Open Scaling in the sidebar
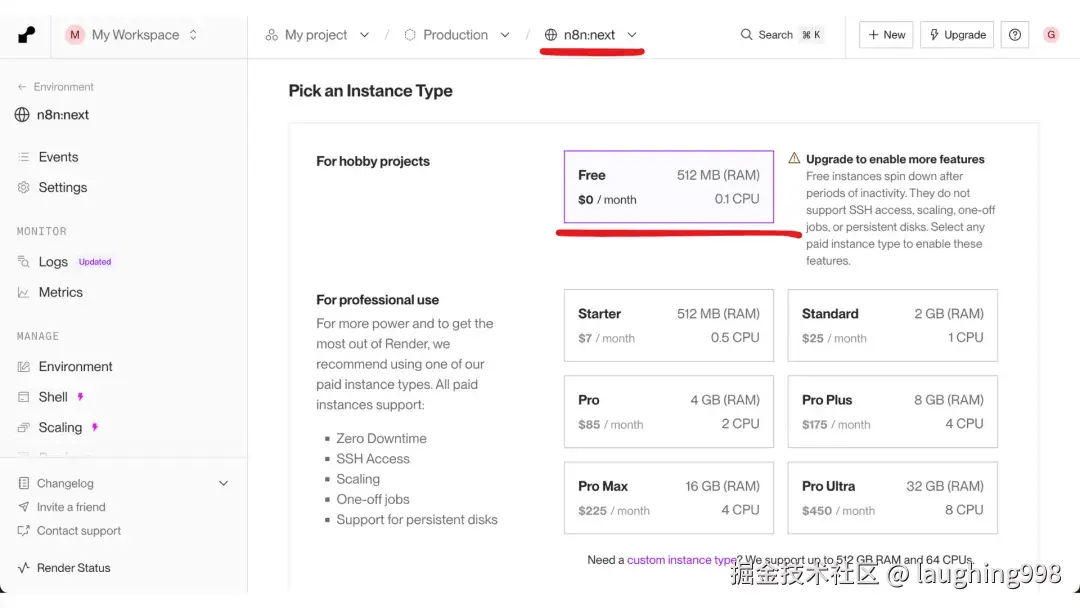Viewport: 1080px width, 608px height. [x=60, y=427]
